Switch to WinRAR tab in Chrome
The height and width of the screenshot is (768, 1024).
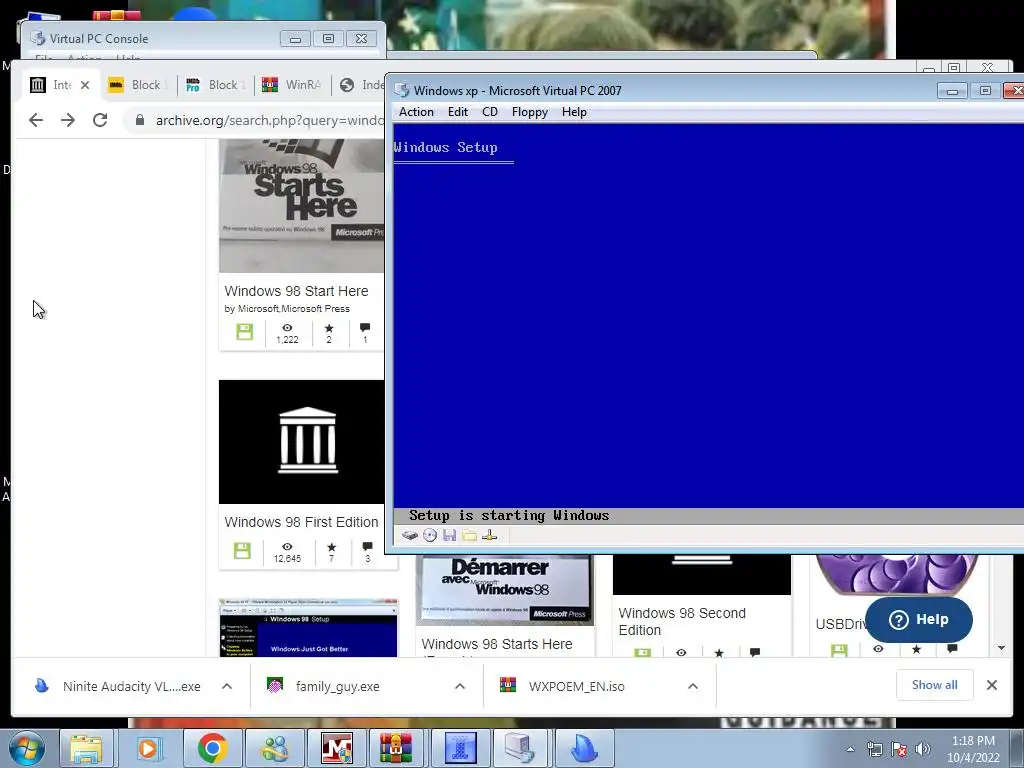pos(292,85)
